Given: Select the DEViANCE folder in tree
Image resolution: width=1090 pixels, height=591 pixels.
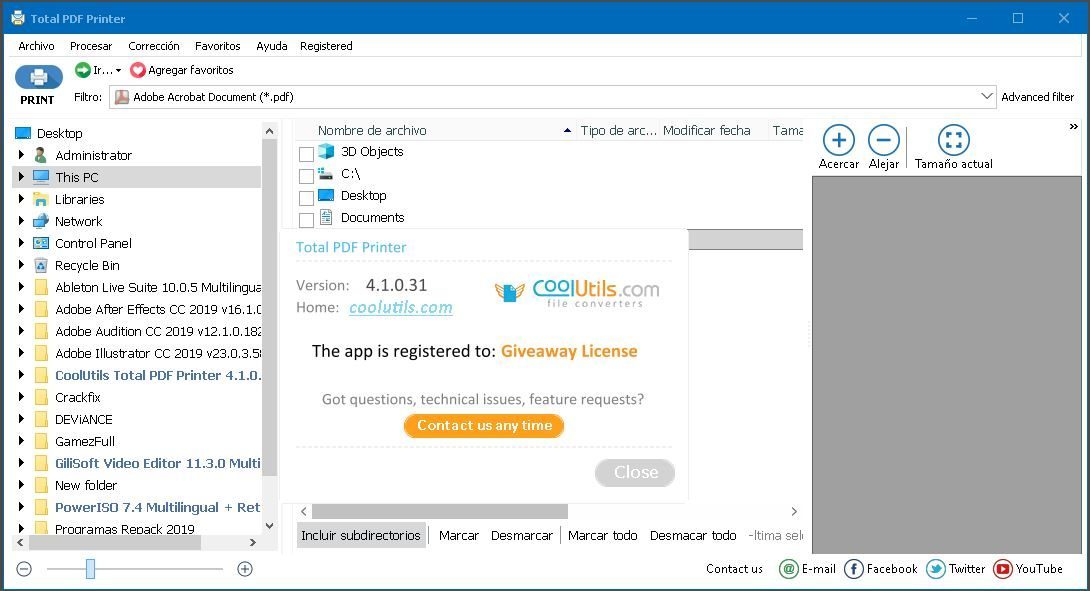Looking at the screenshot, I should coord(83,419).
